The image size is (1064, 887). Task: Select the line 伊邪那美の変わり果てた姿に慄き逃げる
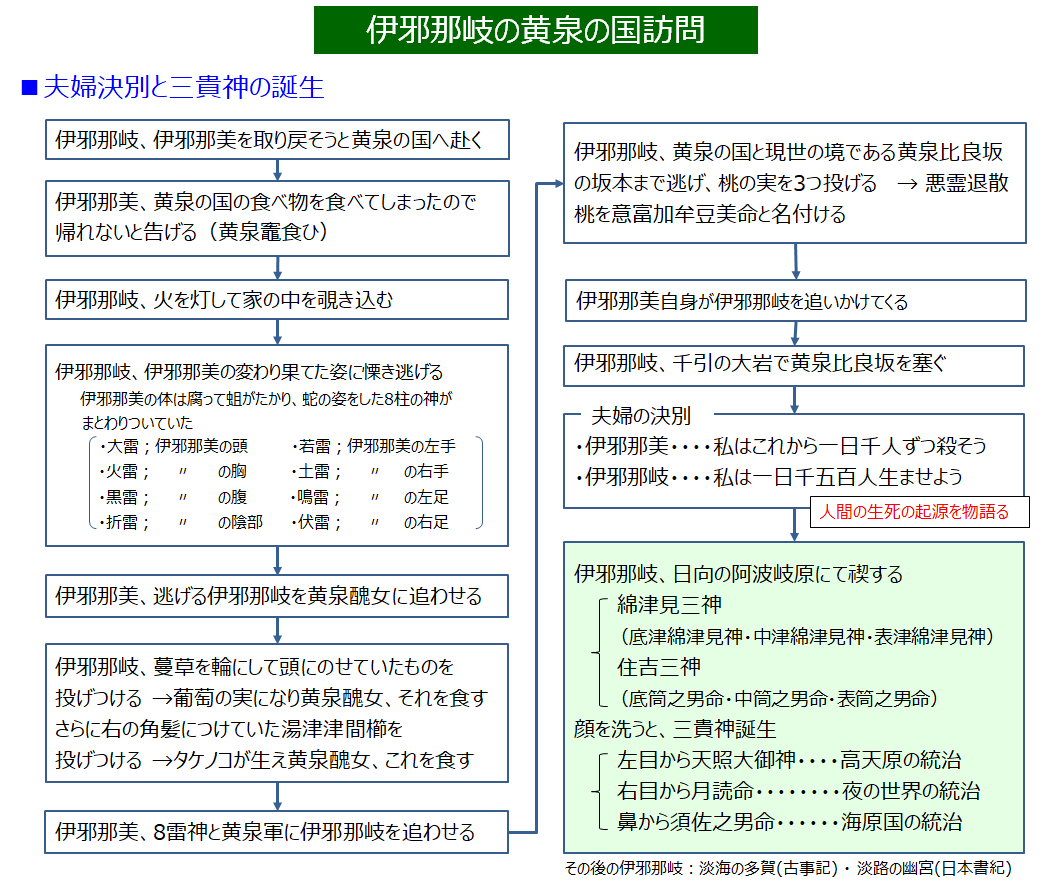tap(249, 372)
